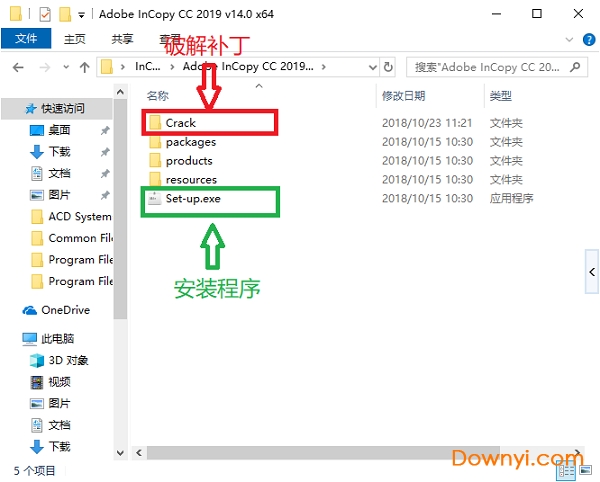600x482 pixels.
Task: Open the quick access toolbar customize dropdown
Action: coord(81,15)
